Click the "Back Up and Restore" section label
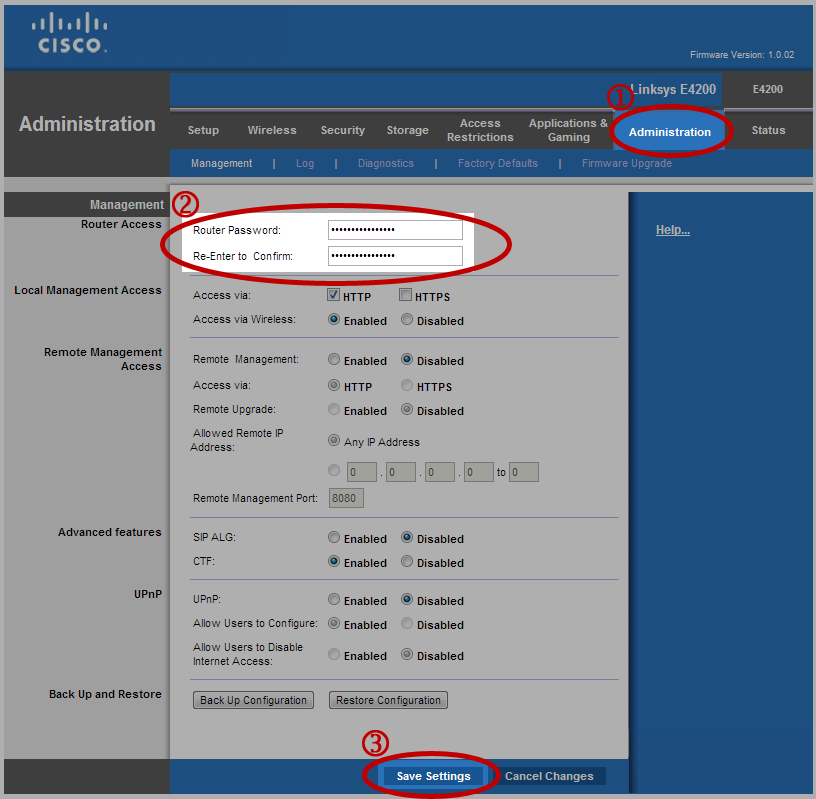The height and width of the screenshot is (799, 816). (x=105, y=694)
